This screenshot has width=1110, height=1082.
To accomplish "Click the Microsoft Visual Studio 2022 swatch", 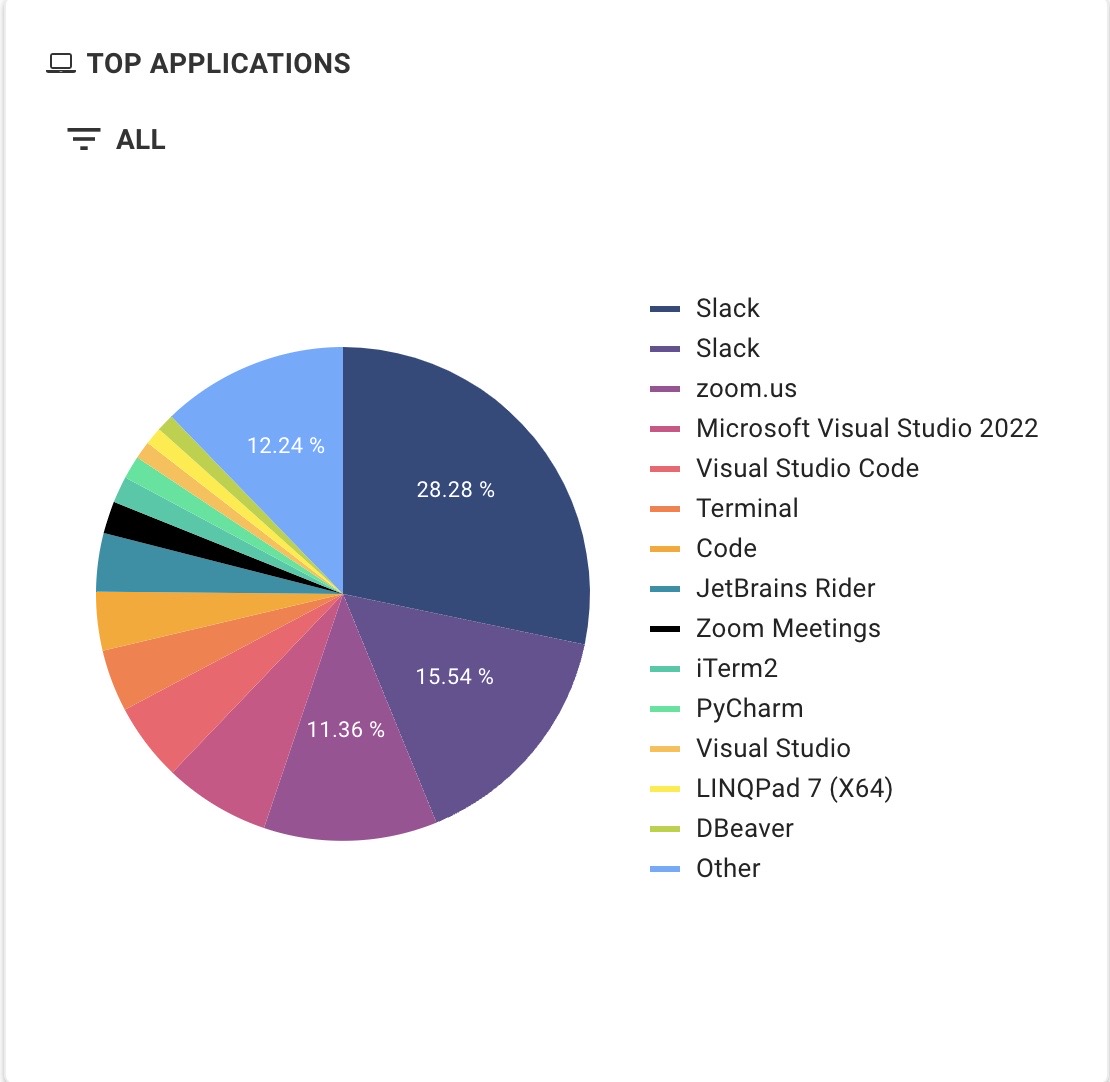I will pyautogui.click(x=665, y=428).
